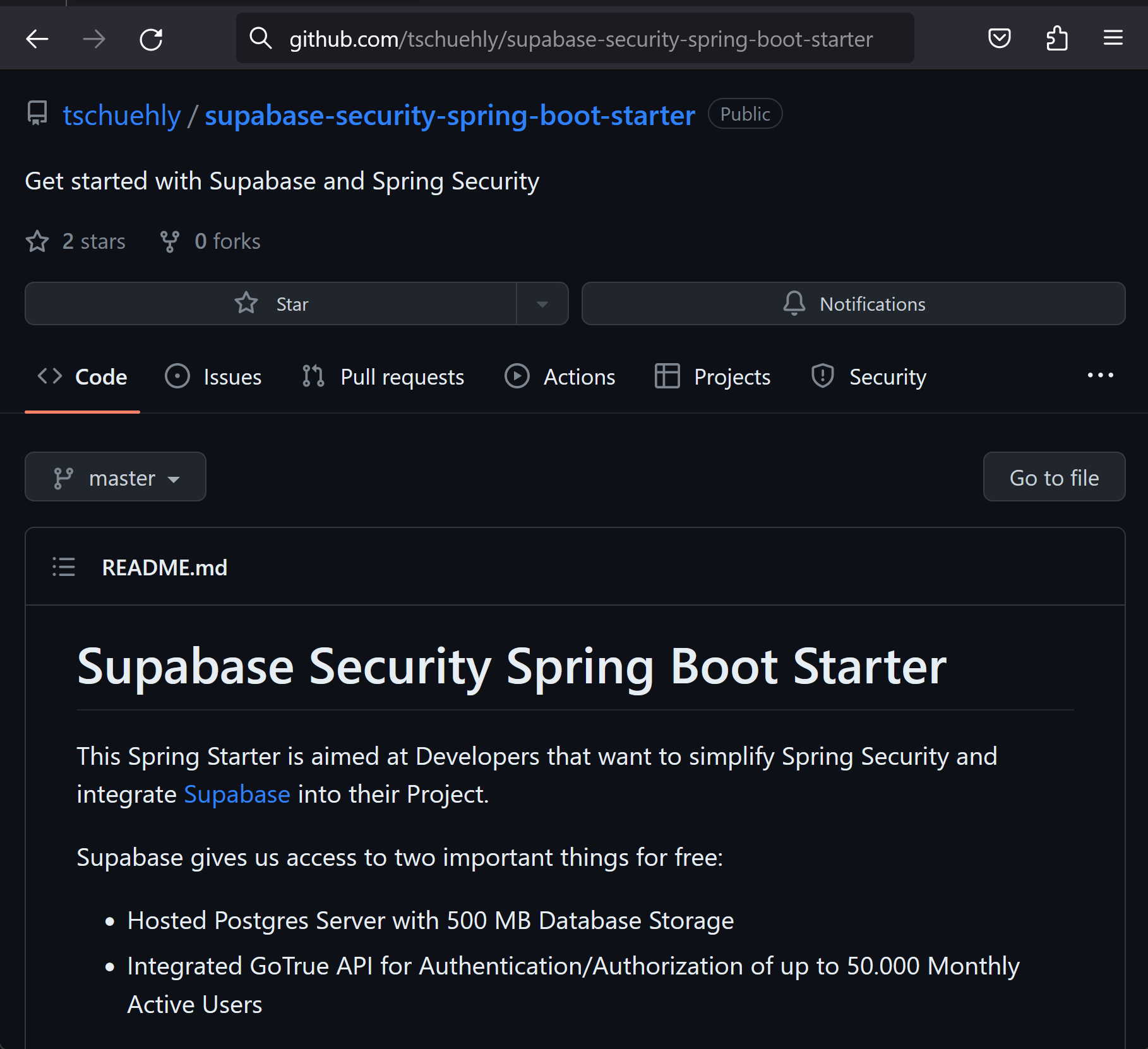The image size is (1148, 1049).
Task: Click the Integrated GoTrue API bullet text
Action: tap(573, 985)
